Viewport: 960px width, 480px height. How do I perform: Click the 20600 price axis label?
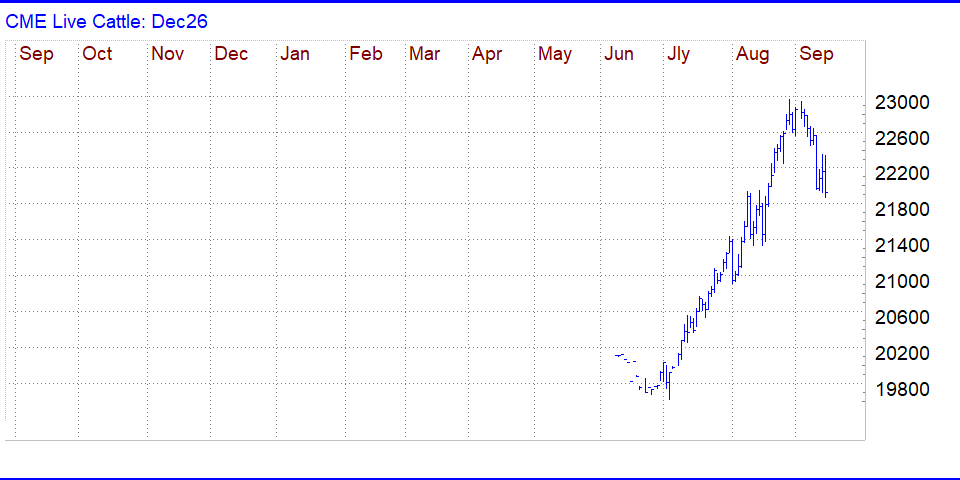(902, 317)
